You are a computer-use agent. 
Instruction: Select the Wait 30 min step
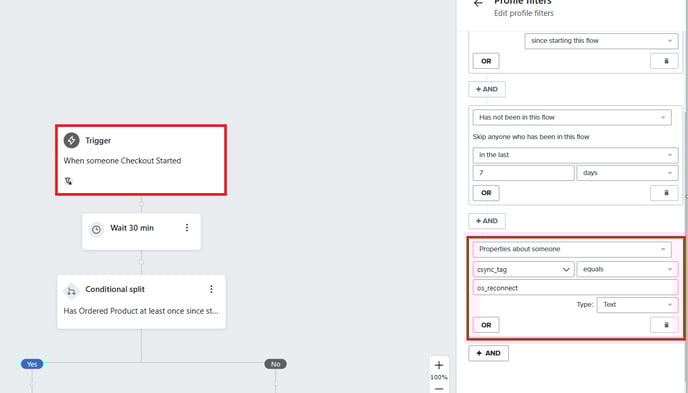pyautogui.click(x=141, y=232)
